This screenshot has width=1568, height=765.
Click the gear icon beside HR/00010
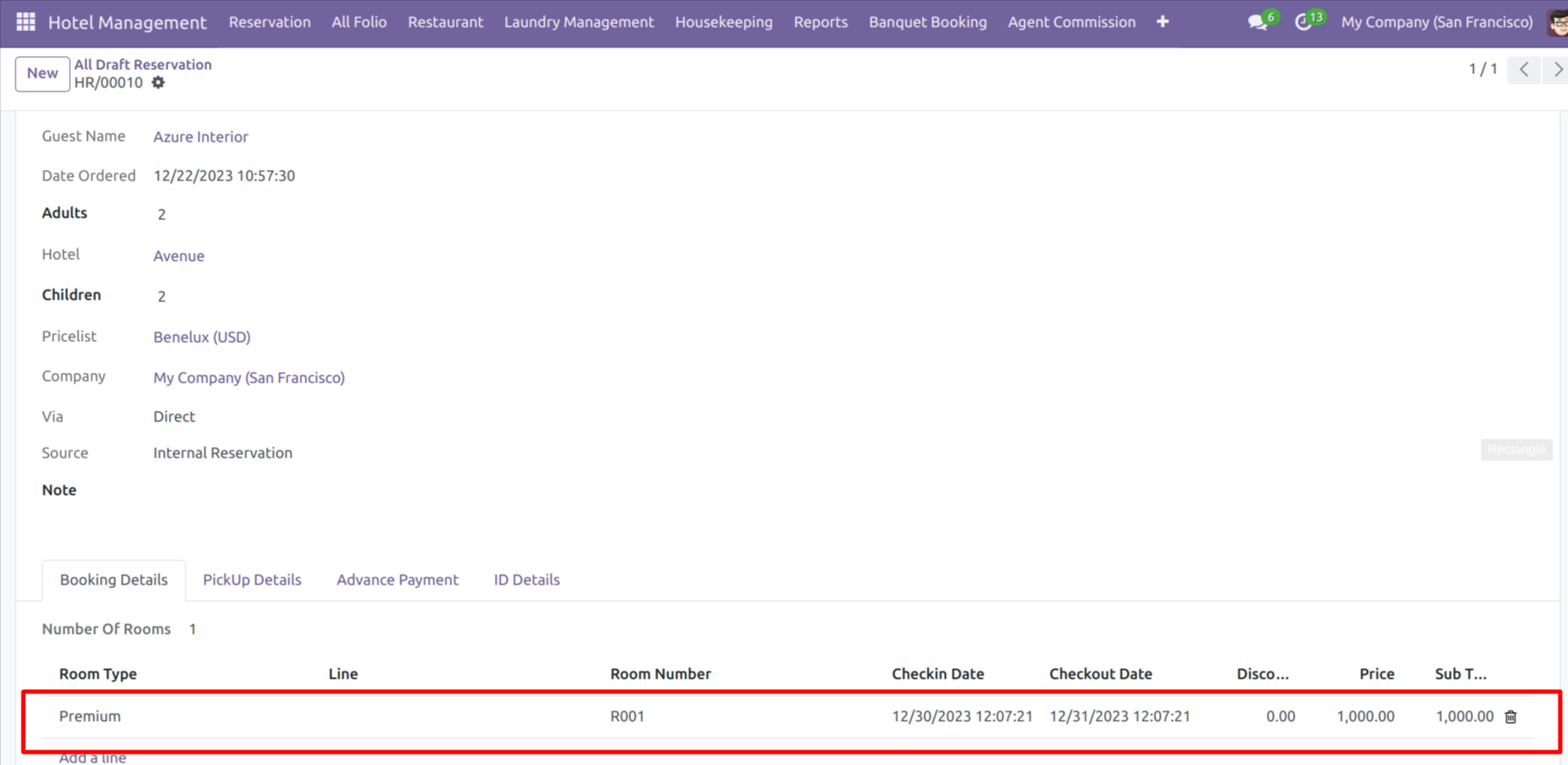pos(158,83)
